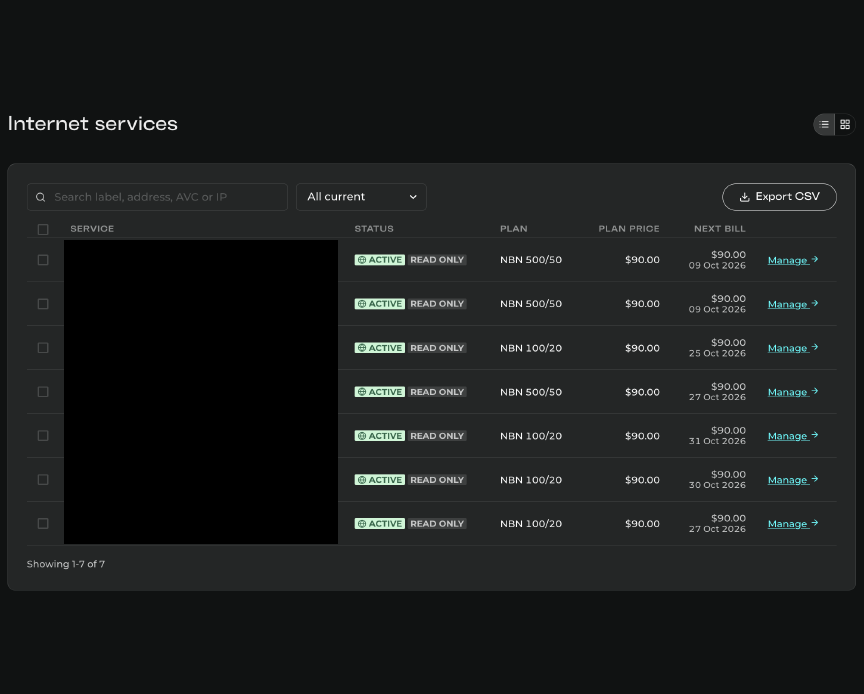Open Manage for the 25 Oct 2026 service

pyautogui.click(x=793, y=348)
